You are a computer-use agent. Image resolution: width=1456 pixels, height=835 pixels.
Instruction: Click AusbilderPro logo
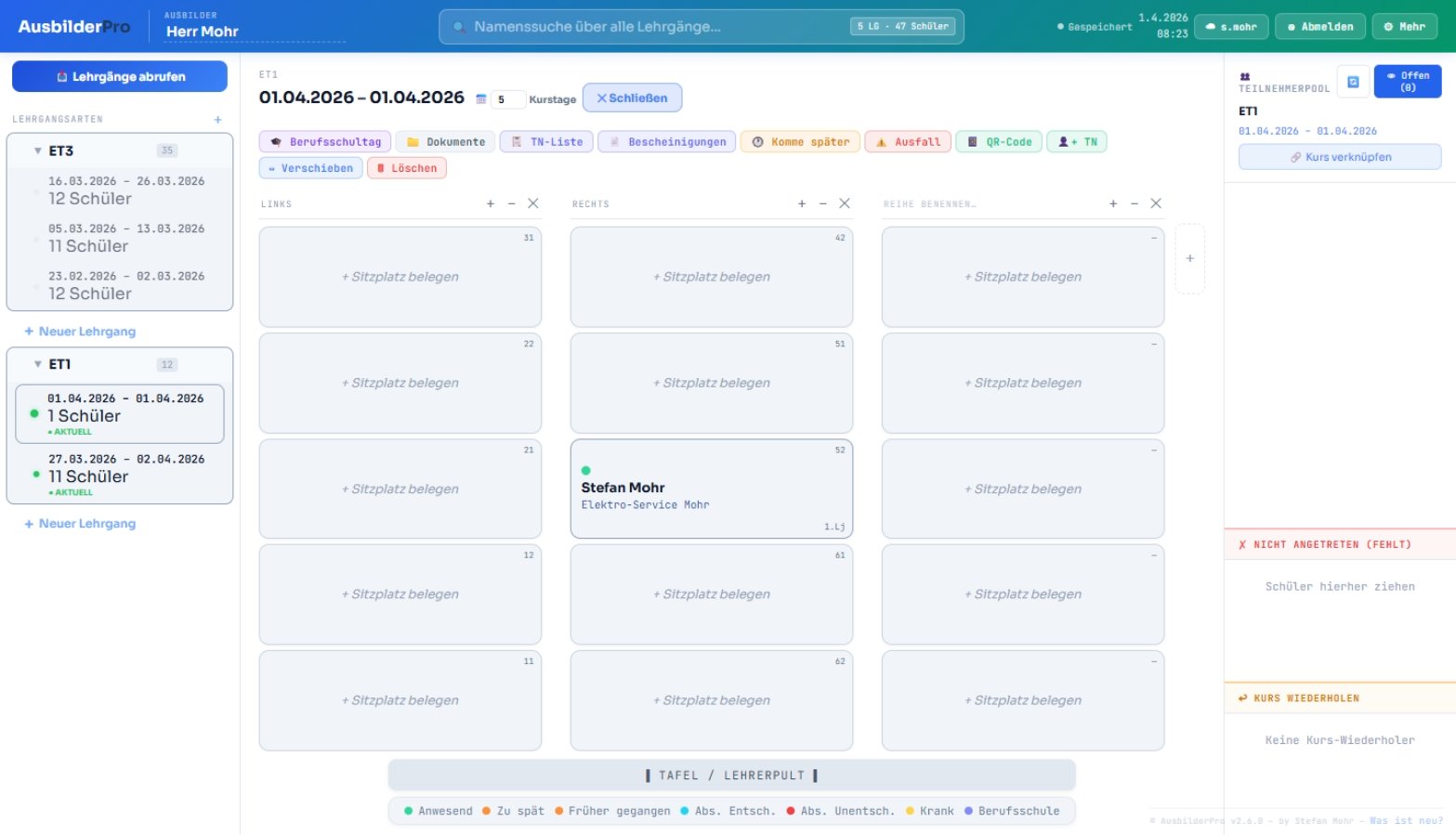(x=74, y=27)
